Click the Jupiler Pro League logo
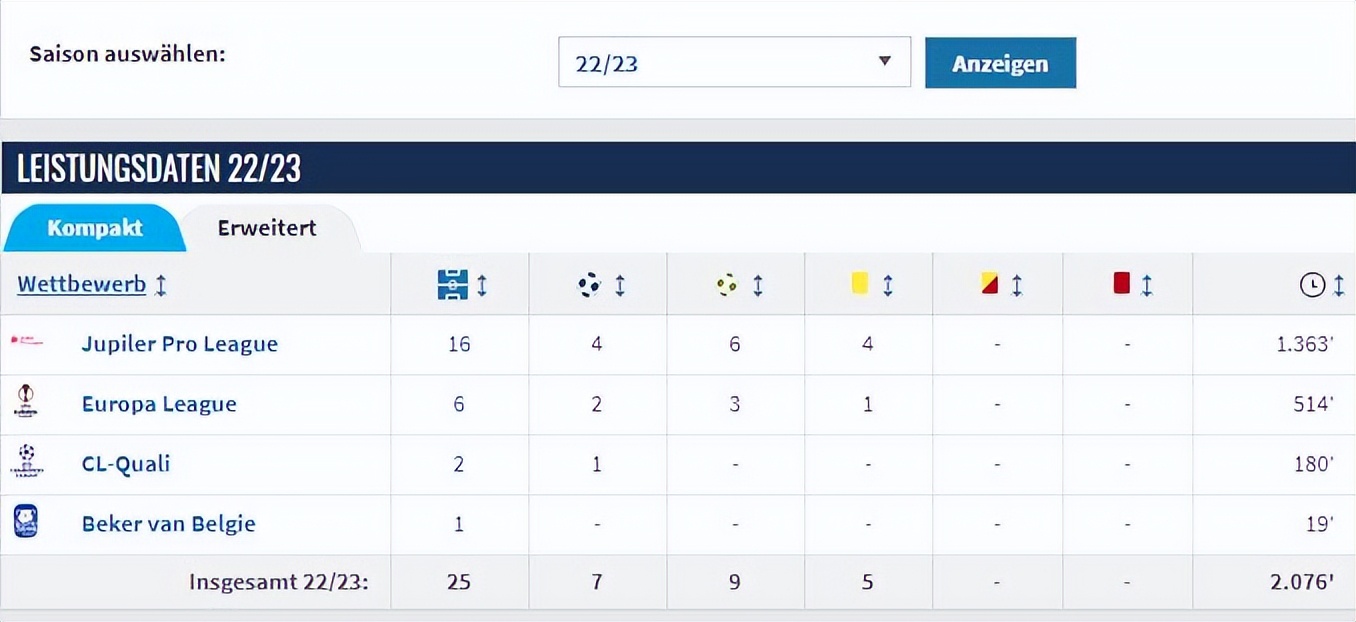Image resolution: width=1356 pixels, height=622 pixels. 27,343
